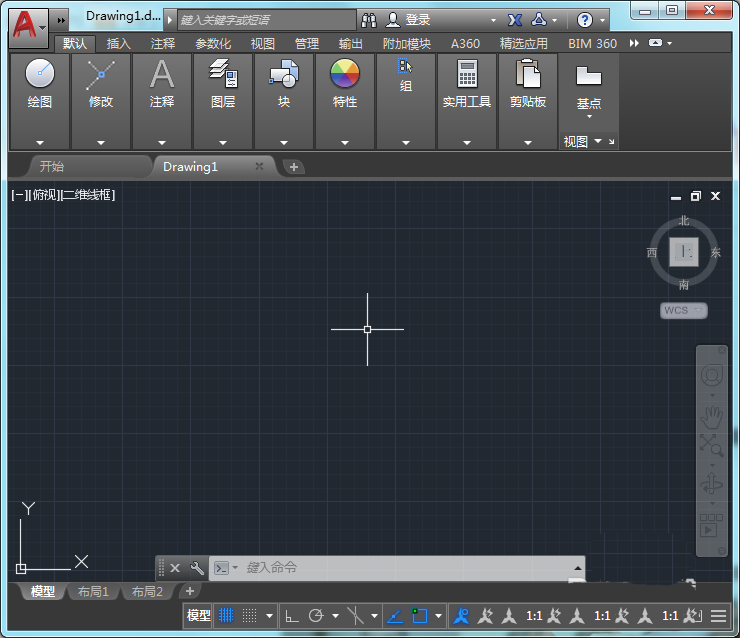Open the 绘图 (Draw) panel icon
This screenshot has width=740, height=638.
coord(40,74)
